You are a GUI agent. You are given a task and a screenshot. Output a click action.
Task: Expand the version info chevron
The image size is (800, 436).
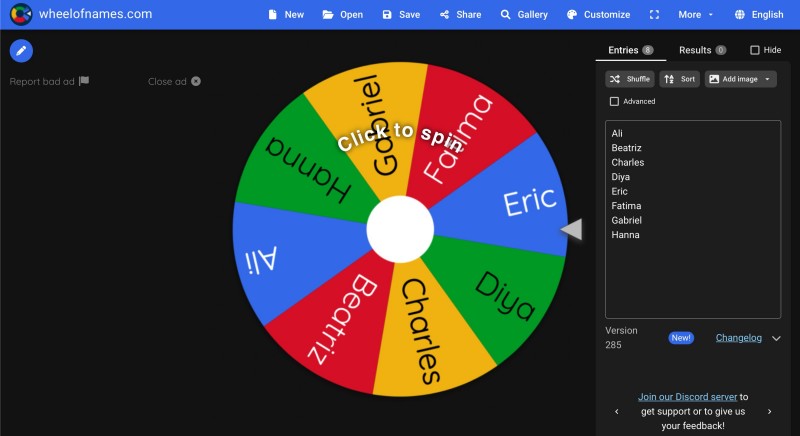776,339
